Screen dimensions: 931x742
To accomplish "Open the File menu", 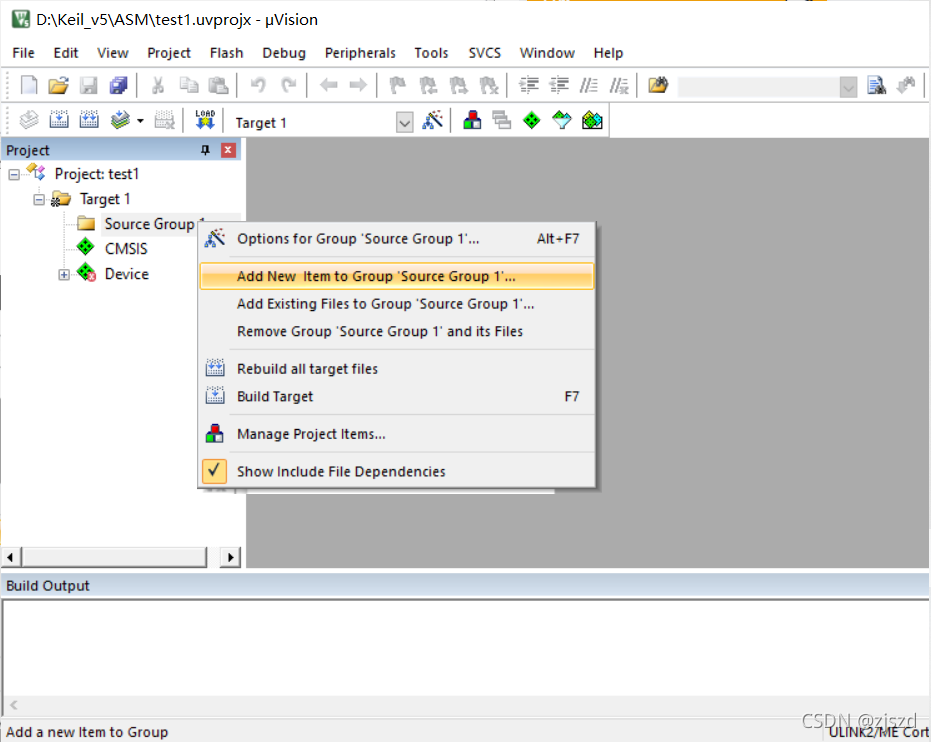I will point(23,53).
